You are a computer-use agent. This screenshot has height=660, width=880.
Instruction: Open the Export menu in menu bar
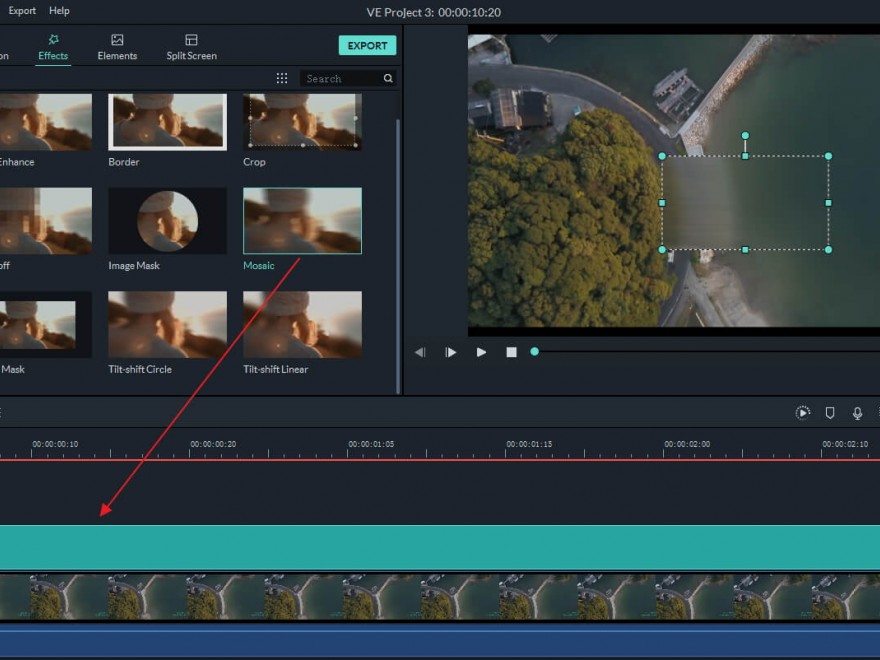[22, 11]
